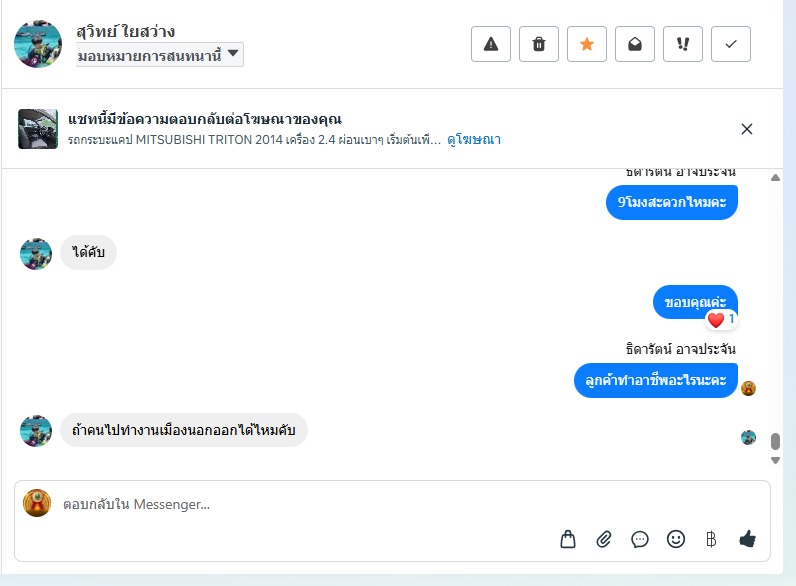This screenshot has height=586, width=796.
Task: Open the มอบหมายการสนทนานี้ assignment dropdown
Action: click(160, 55)
